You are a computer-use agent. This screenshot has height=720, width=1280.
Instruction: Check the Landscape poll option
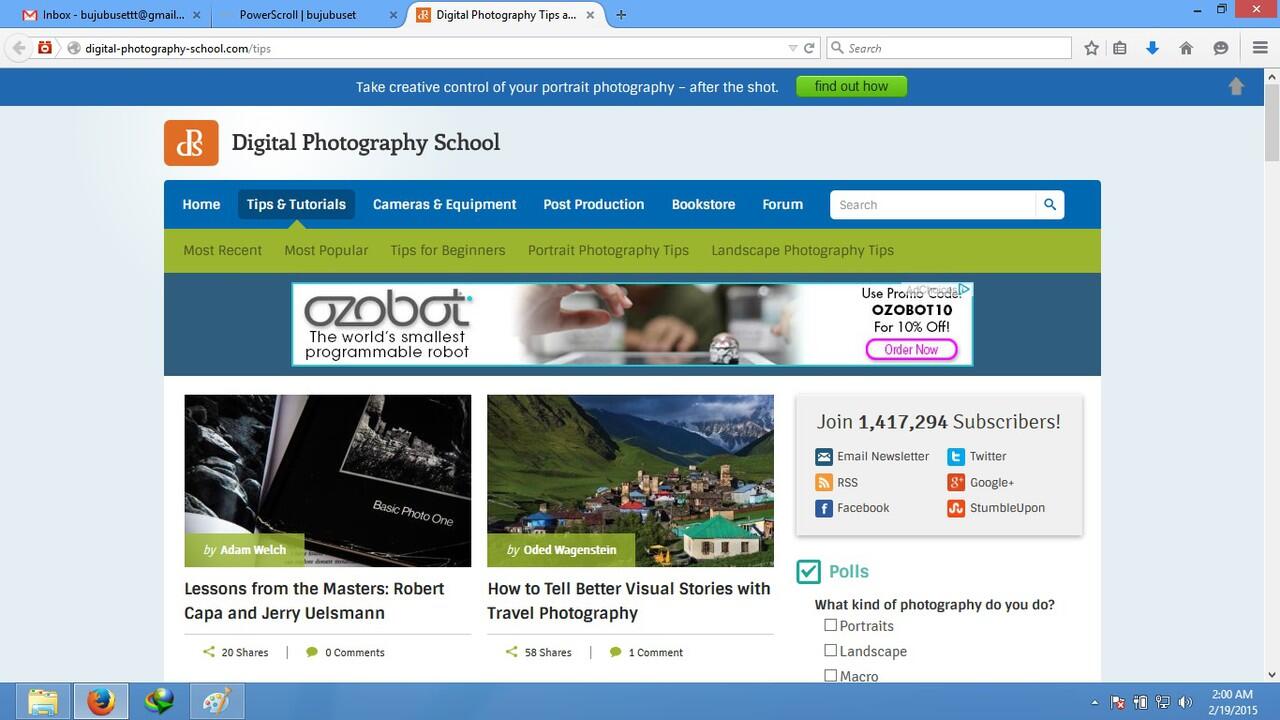coord(830,651)
